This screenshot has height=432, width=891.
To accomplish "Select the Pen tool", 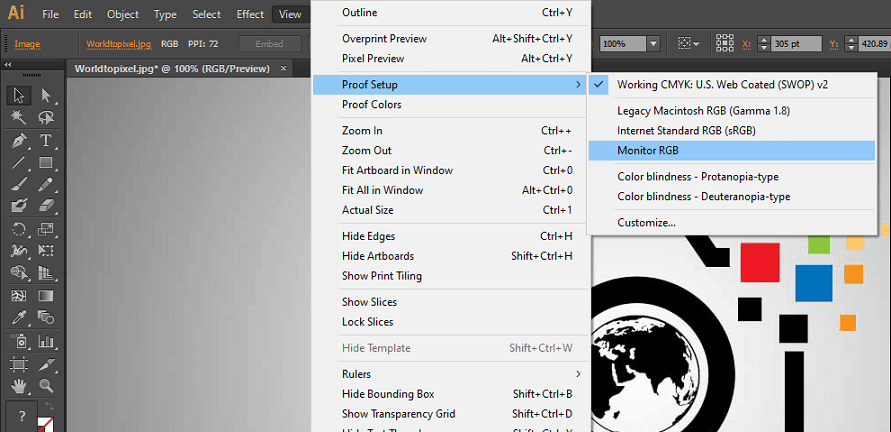I will pos(19,141).
